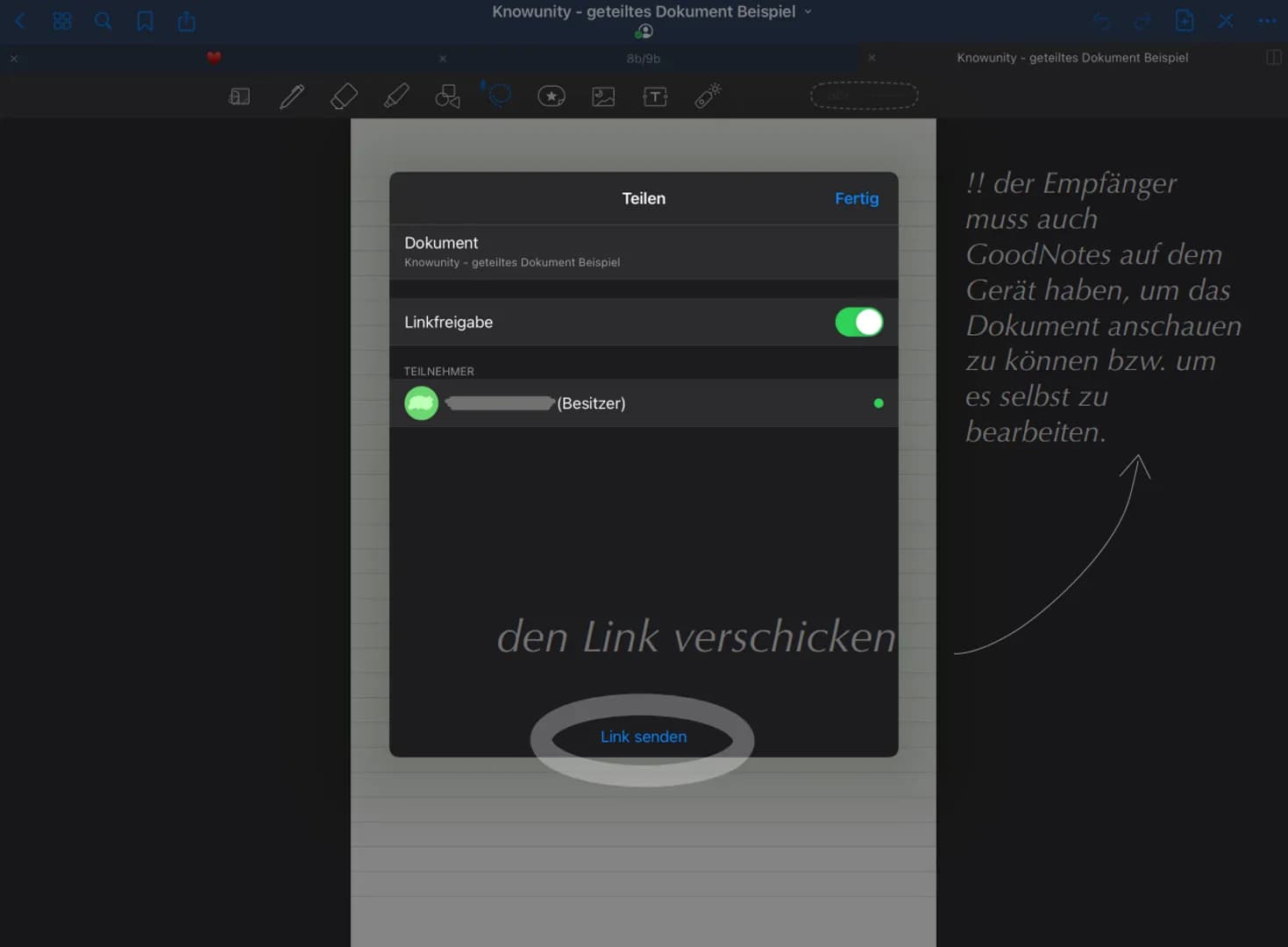1288x947 pixels.
Task: Select the Highlighter tool
Action: [x=396, y=96]
